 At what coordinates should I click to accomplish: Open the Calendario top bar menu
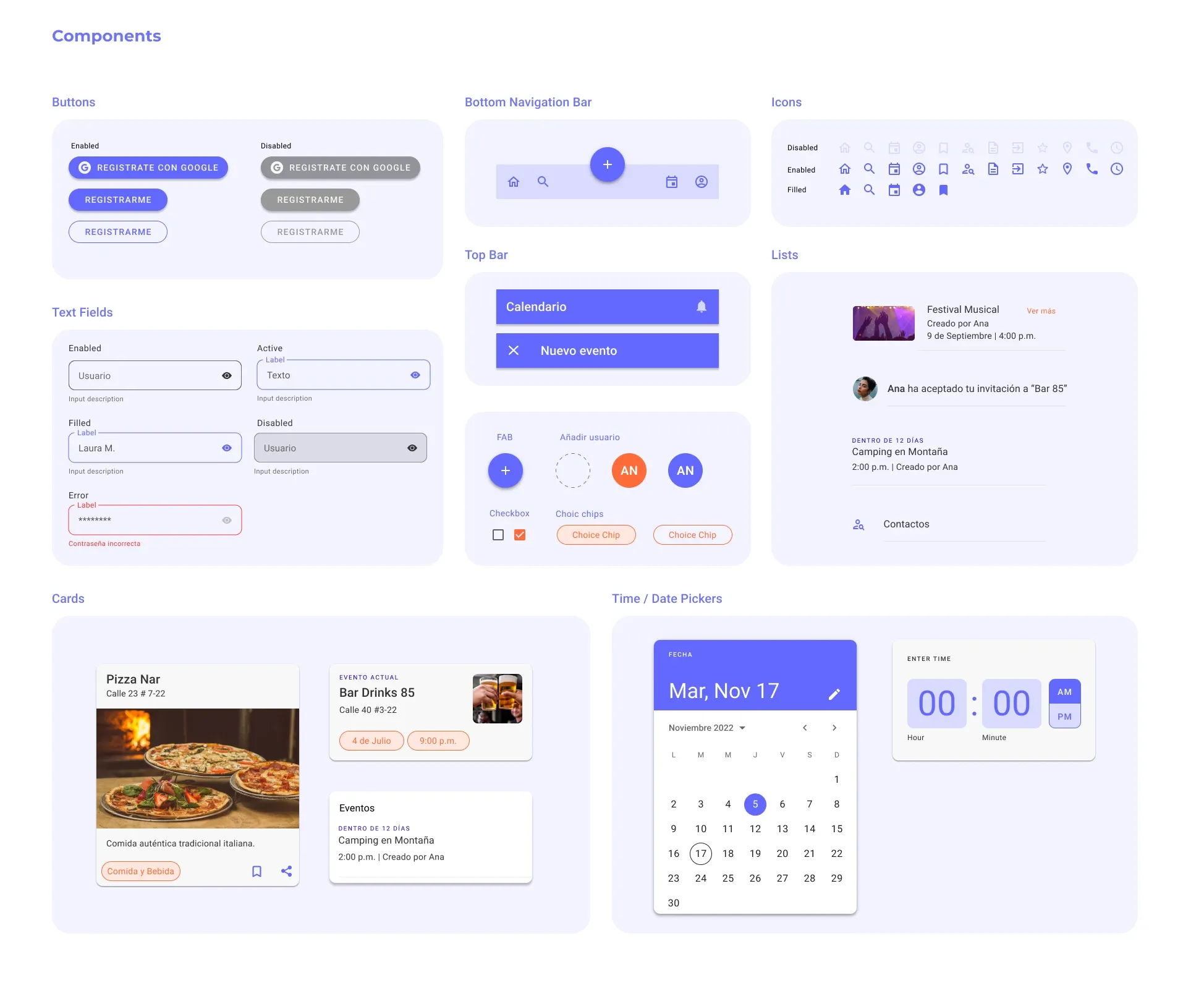coord(607,307)
